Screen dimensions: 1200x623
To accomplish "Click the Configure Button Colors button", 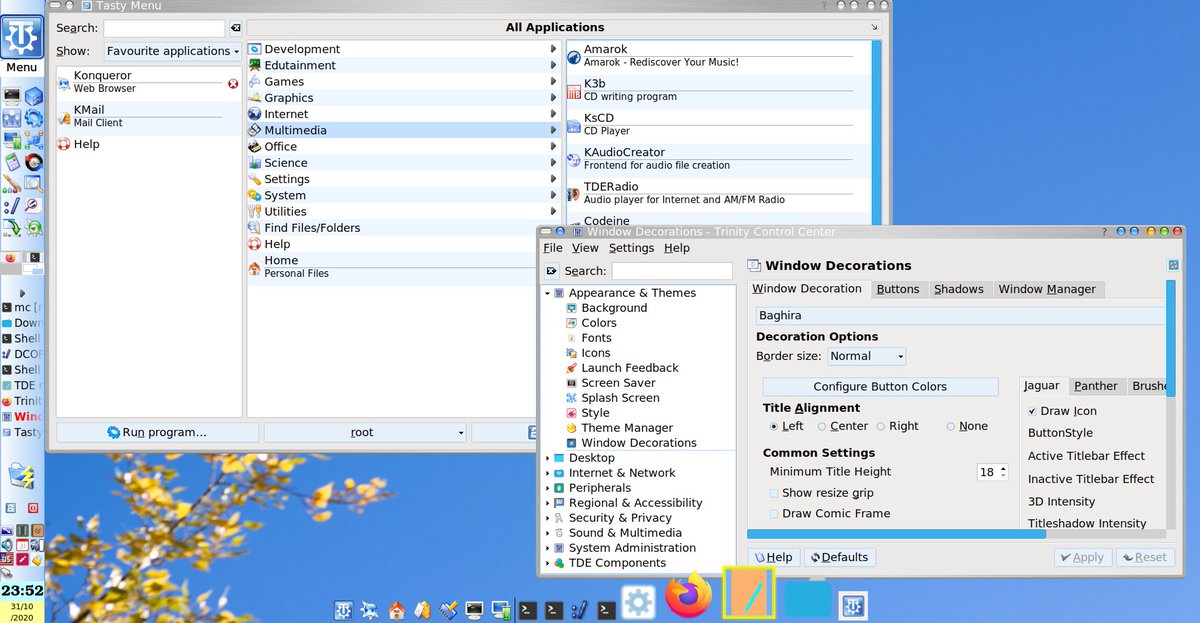I will (880, 387).
